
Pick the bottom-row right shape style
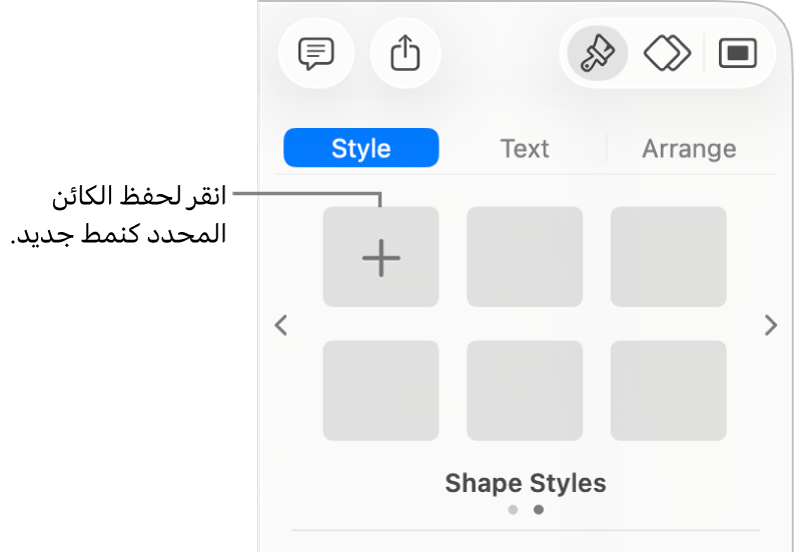click(x=668, y=391)
